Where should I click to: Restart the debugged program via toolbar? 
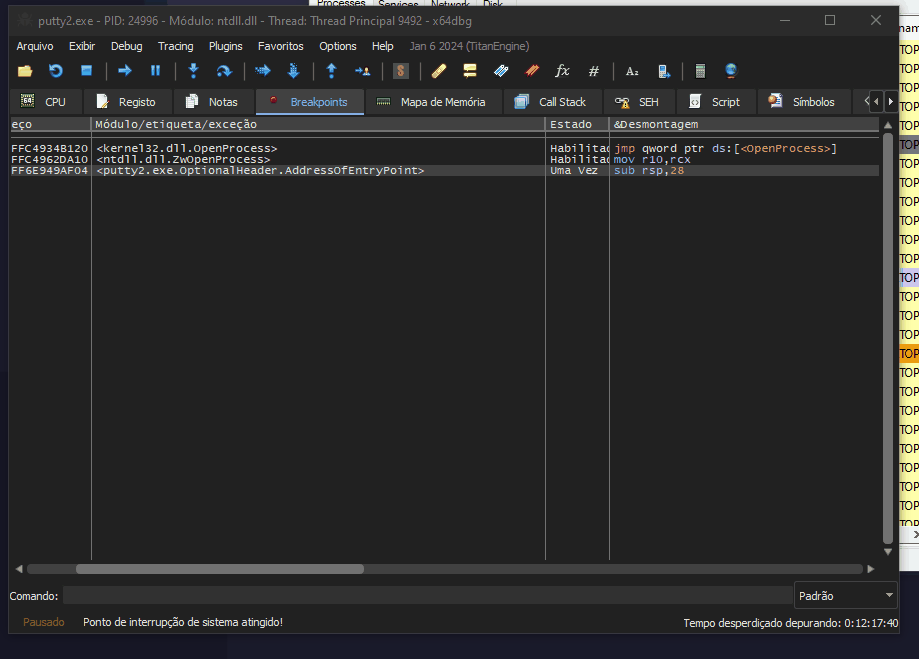[56, 71]
